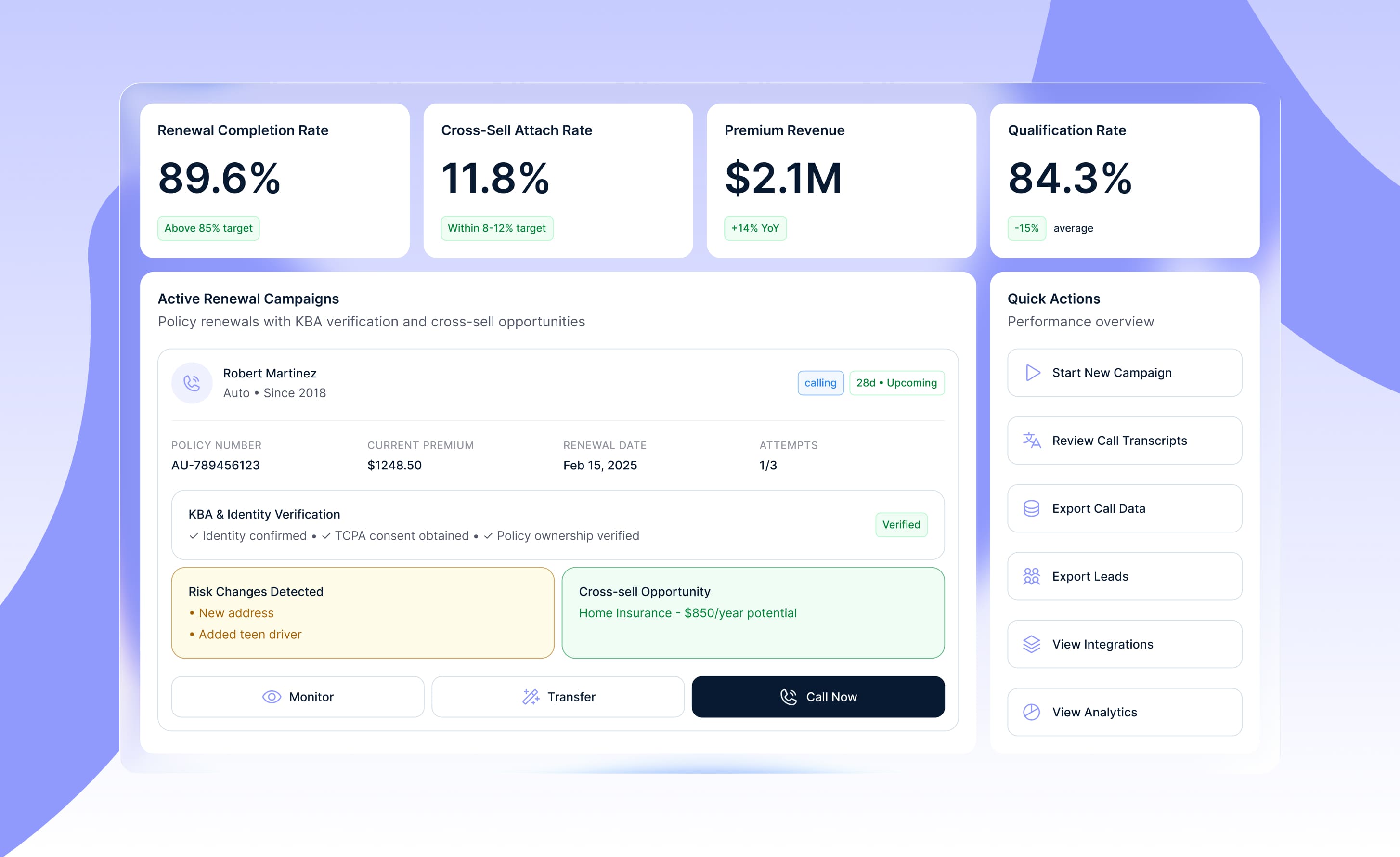Click the translate icon for Review Call Transcripts
Screen dimensions: 1400x857
tap(1031, 441)
